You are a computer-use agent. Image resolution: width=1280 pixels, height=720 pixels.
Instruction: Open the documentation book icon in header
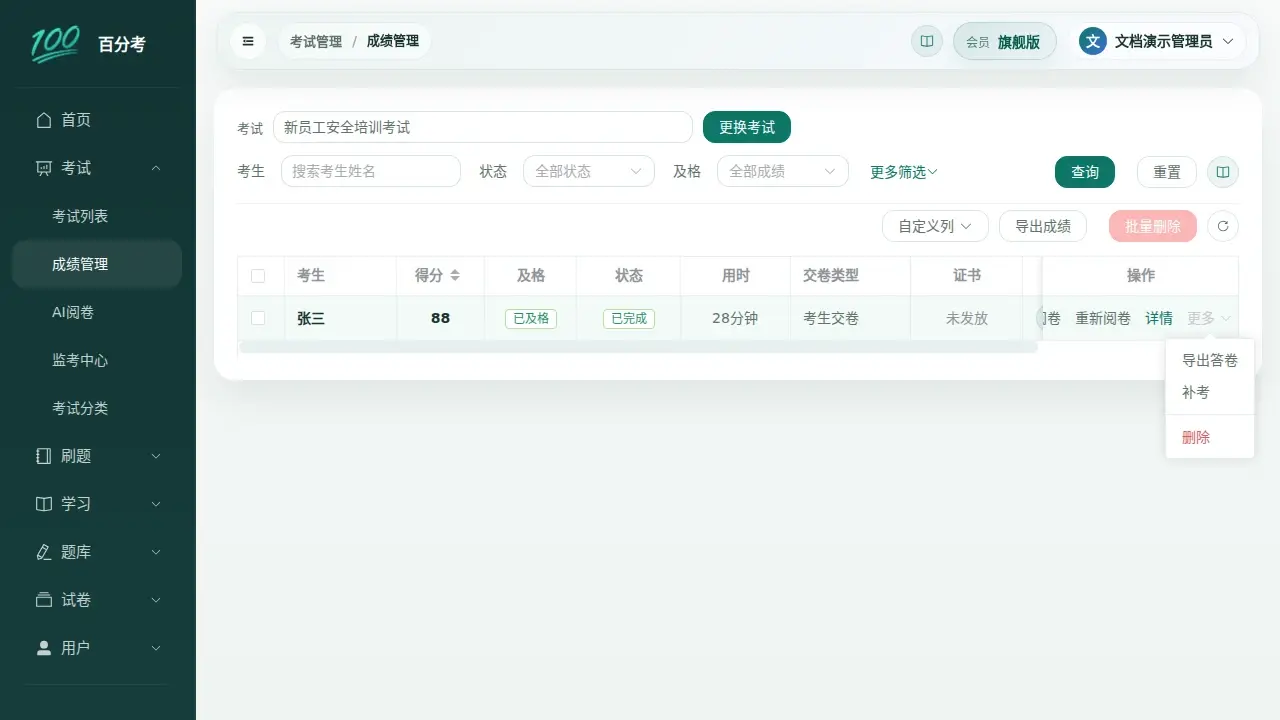click(x=927, y=41)
